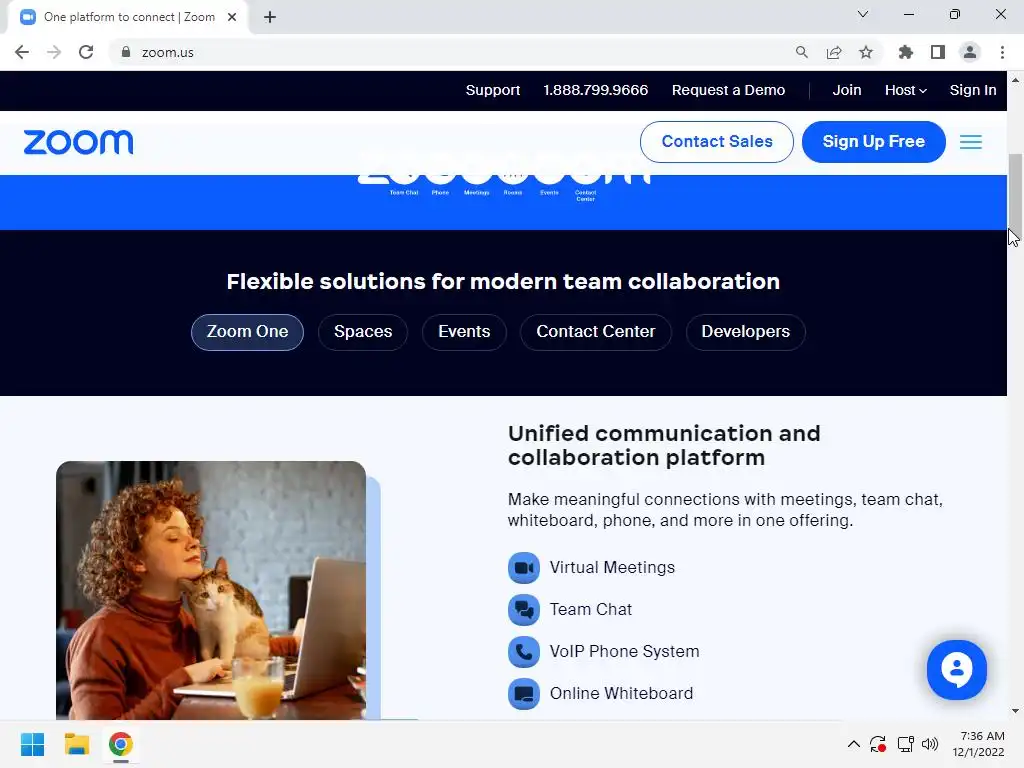Image resolution: width=1024 pixels, height=768 pixels.
Task: Open the Team Chat text link
Action: [591, 609]
